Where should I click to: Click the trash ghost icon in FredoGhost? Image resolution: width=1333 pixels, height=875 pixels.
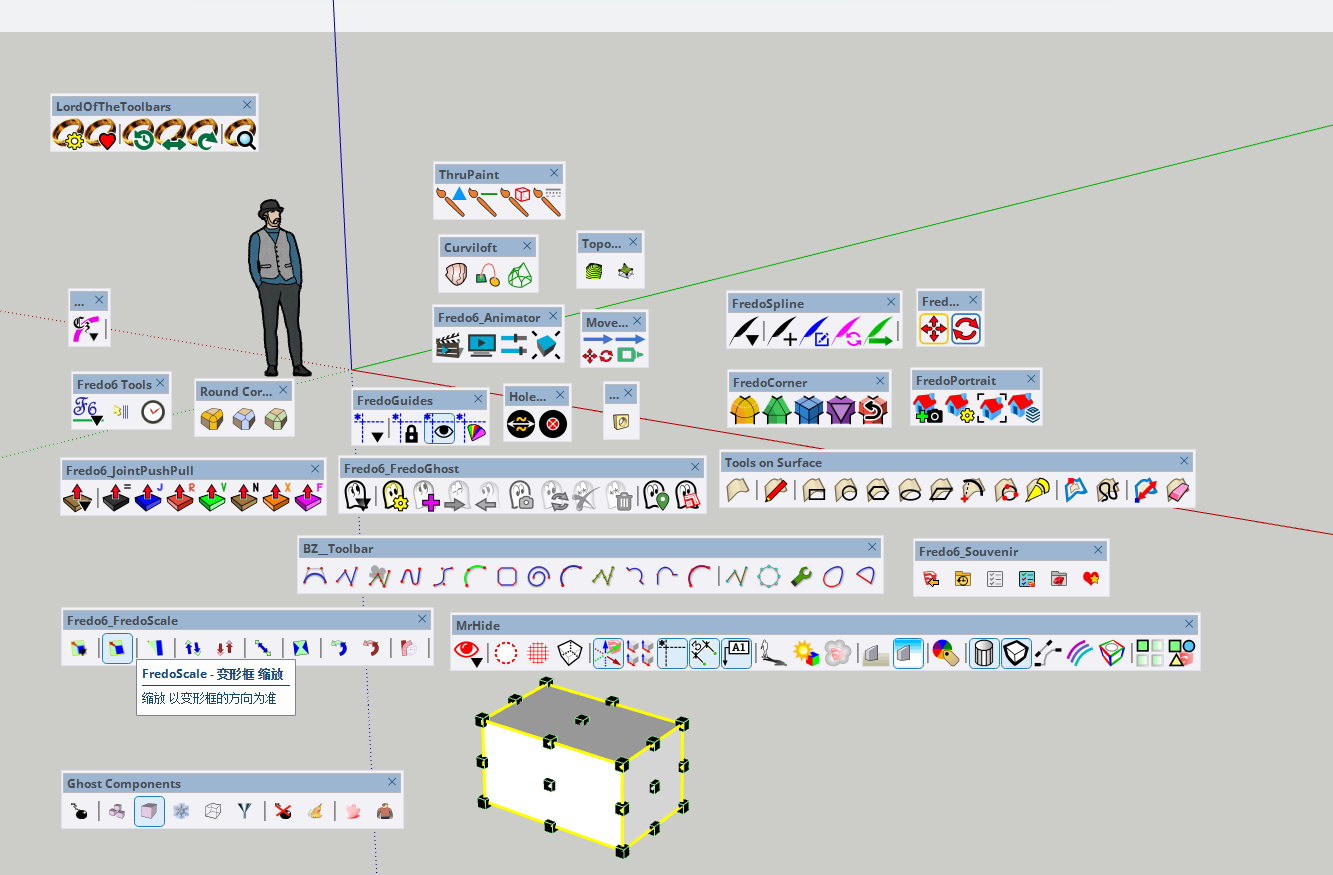pos(623,496)
